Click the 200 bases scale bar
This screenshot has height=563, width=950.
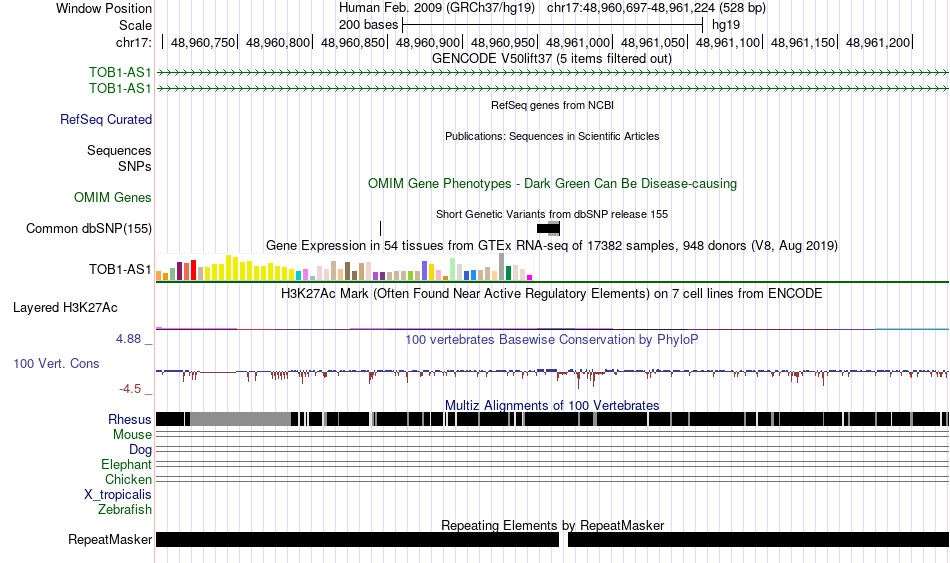(552, 25)
